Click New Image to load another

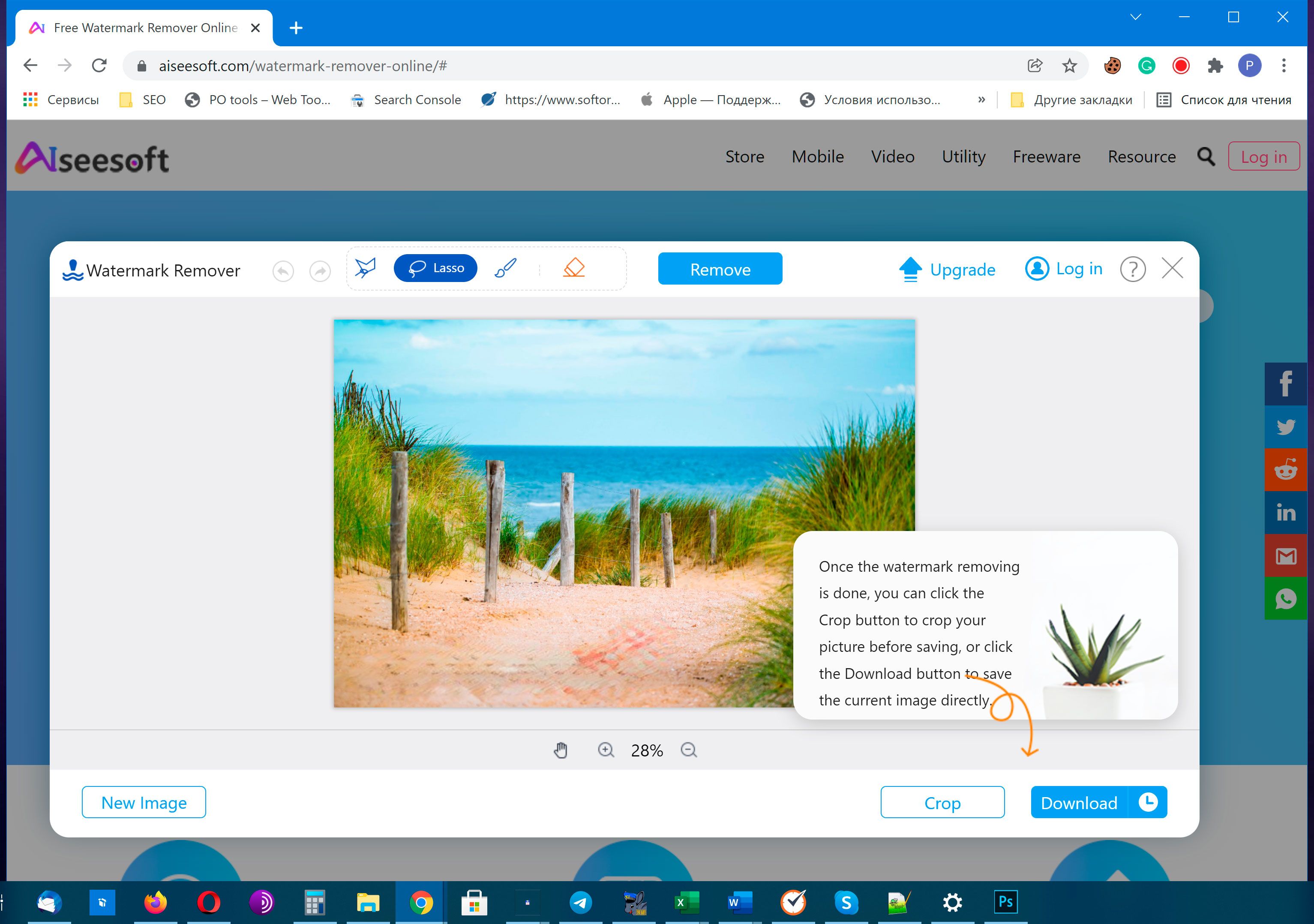point(143,802)
